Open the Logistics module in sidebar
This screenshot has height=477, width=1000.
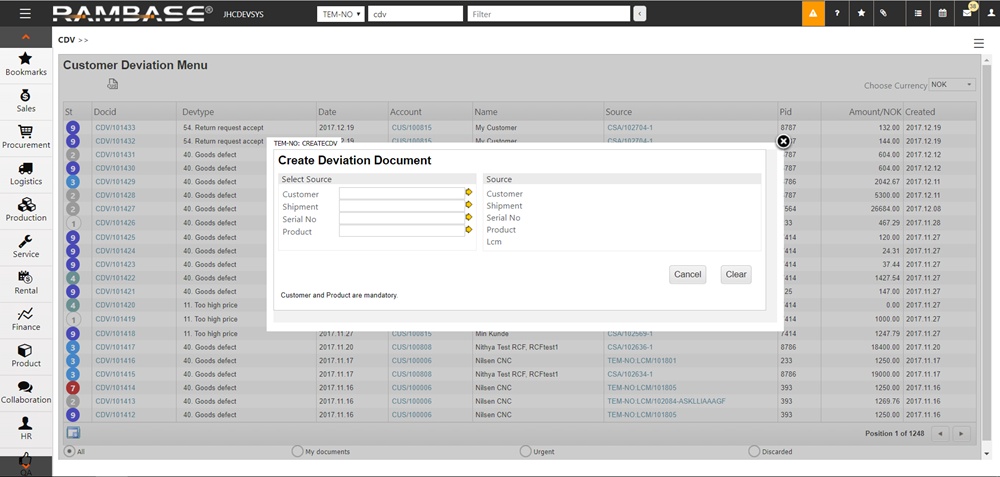pyautogui.click(x=26, y=174)
